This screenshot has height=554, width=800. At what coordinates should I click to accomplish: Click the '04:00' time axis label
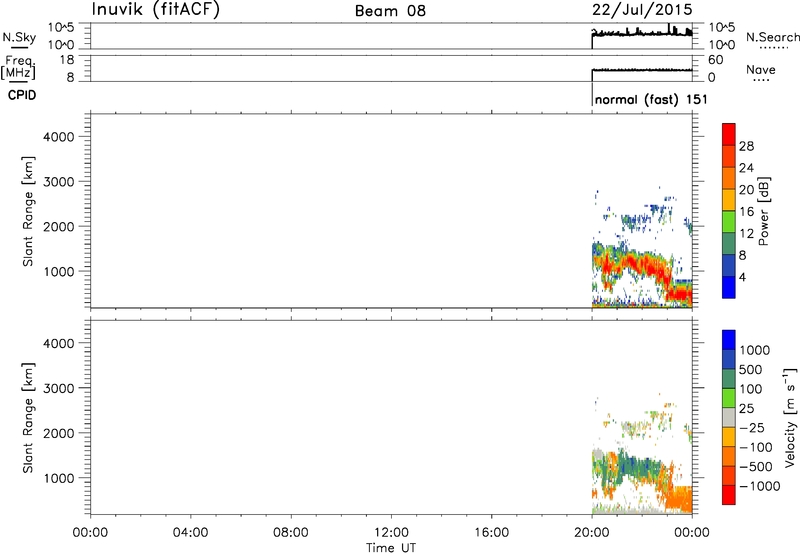pos(190,533)
